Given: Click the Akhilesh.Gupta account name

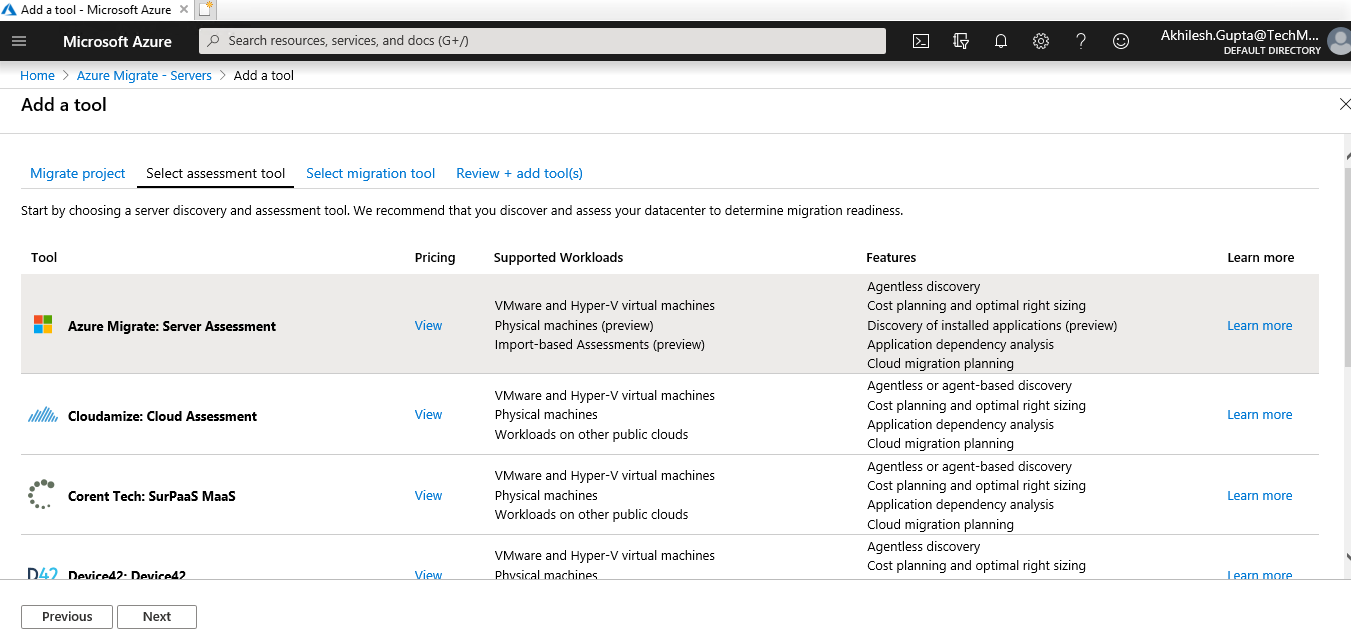Looking at the screenshot, I should (1240, 35).
